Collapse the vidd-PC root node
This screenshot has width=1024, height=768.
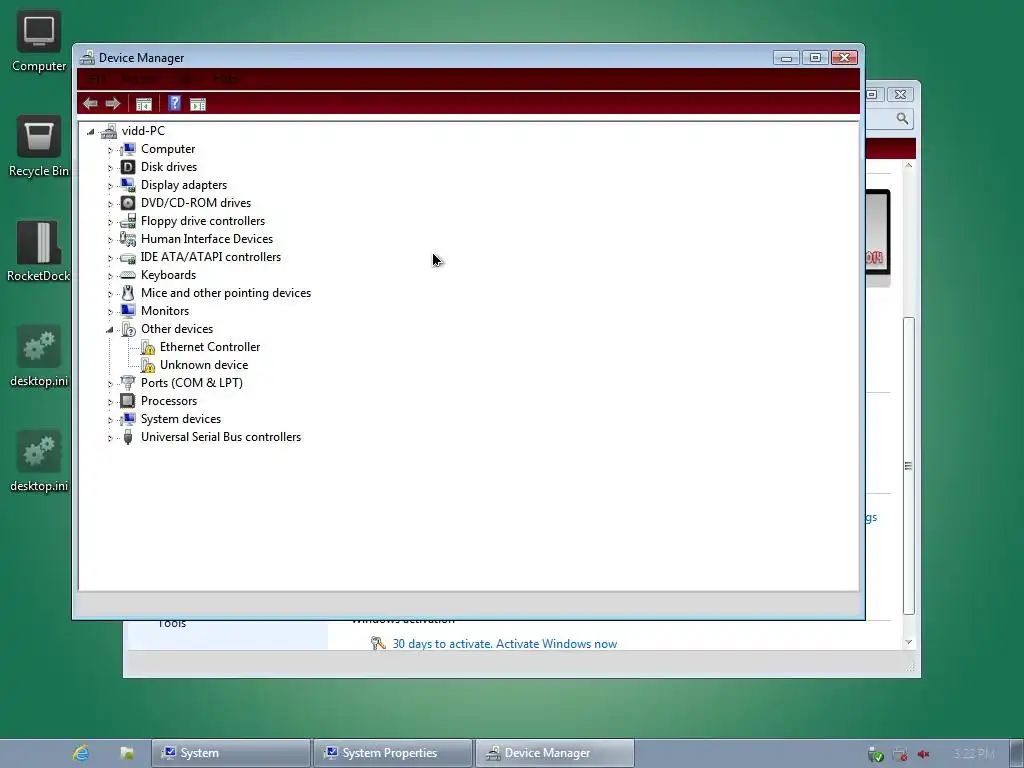[x=91, y=132]
